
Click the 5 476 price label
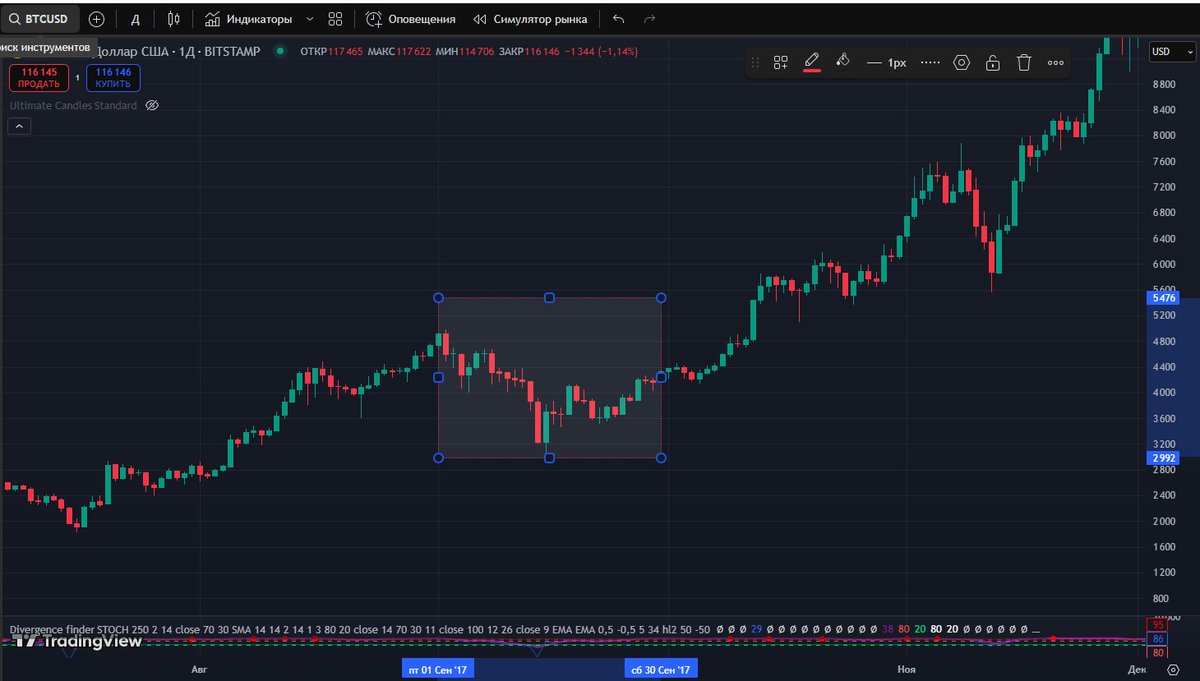click(x=1165, y=298)
